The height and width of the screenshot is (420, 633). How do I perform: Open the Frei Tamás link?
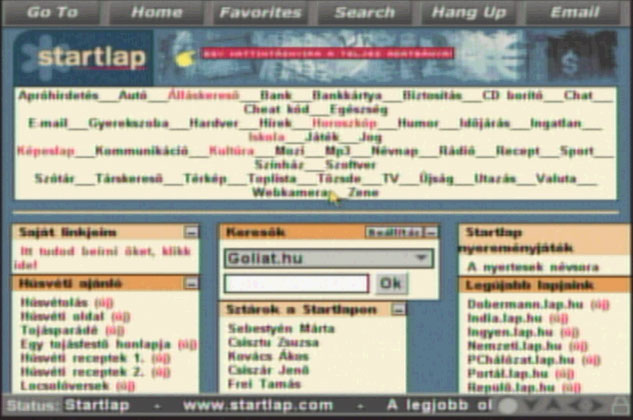pyautogui.click(x=264, y=384)
